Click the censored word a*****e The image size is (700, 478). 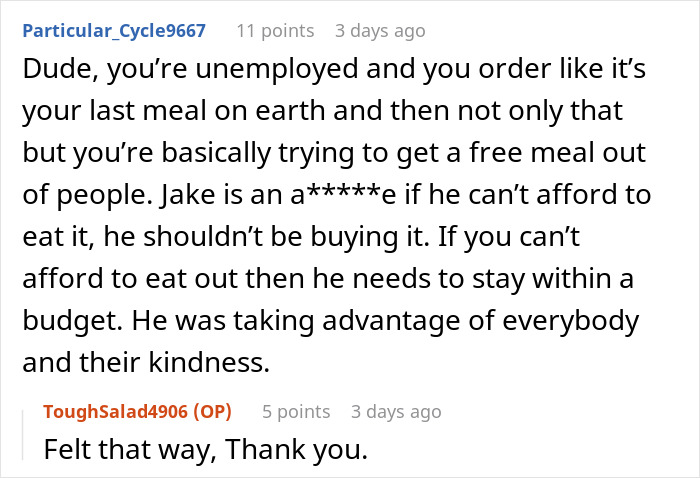tap(343, 195)
